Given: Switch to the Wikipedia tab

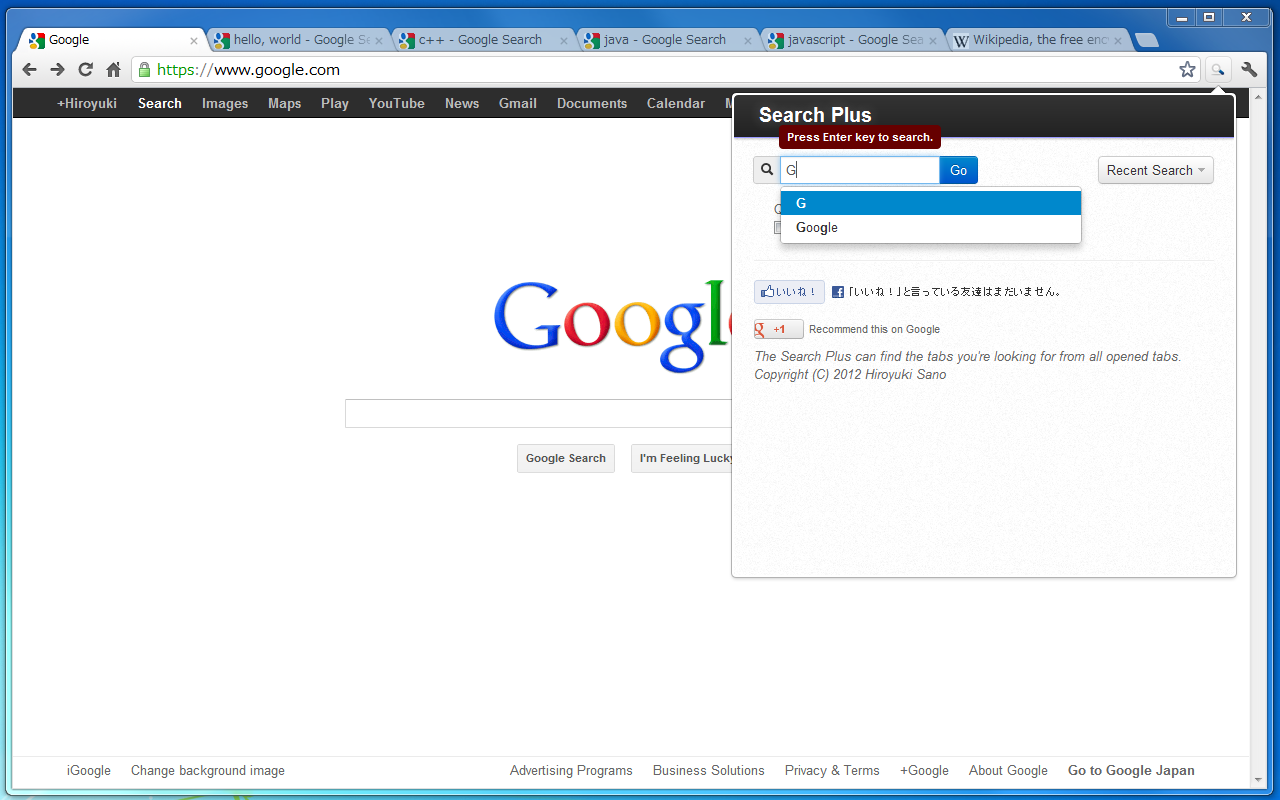Looking at the screenshot, I should (1038, 40).
